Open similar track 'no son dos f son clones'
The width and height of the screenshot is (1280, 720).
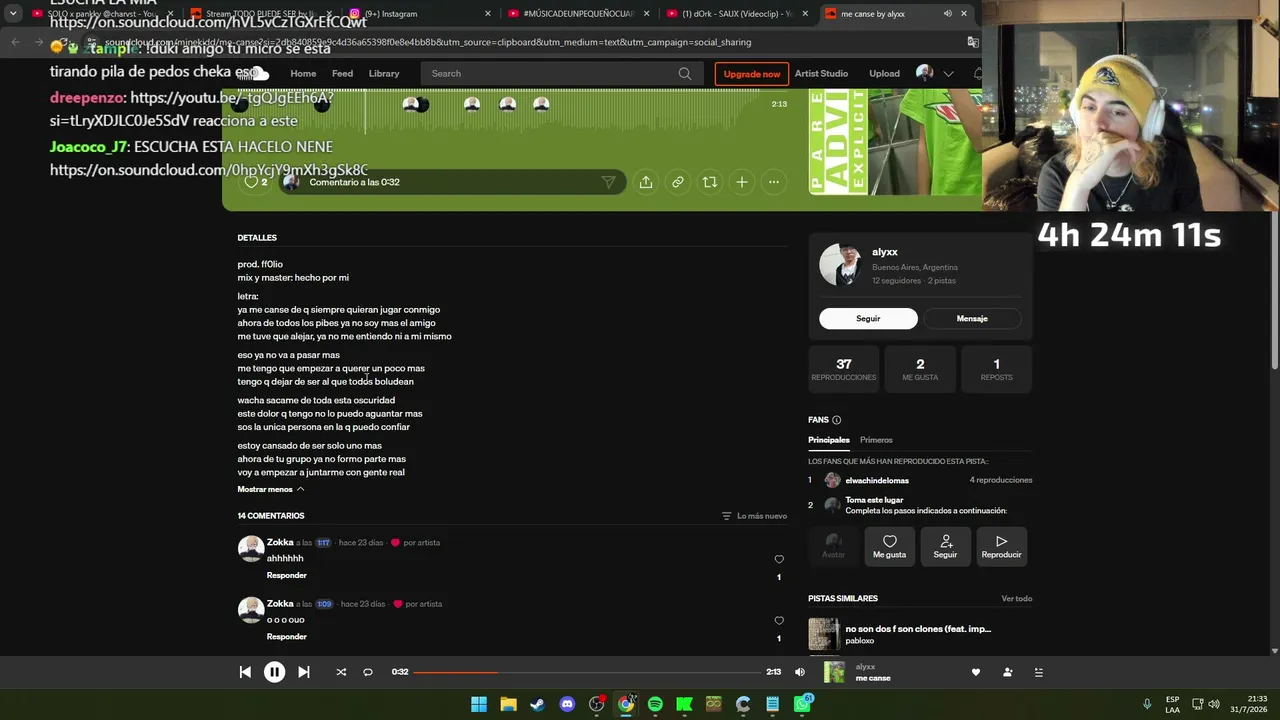tap(918, 629)
